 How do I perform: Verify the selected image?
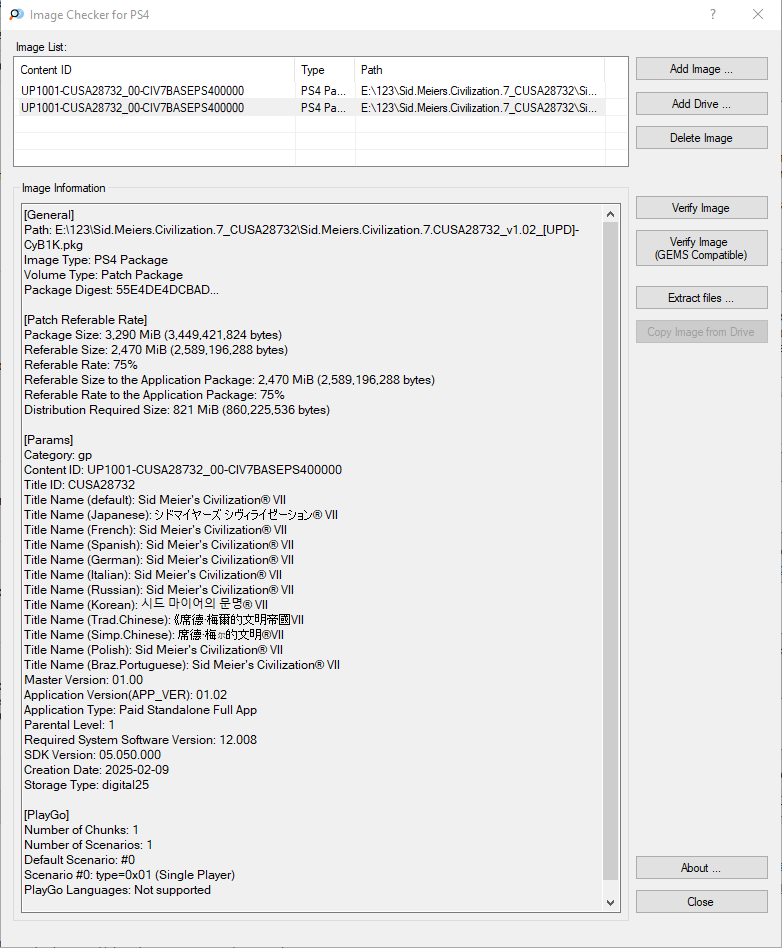(x=702, y=208)
